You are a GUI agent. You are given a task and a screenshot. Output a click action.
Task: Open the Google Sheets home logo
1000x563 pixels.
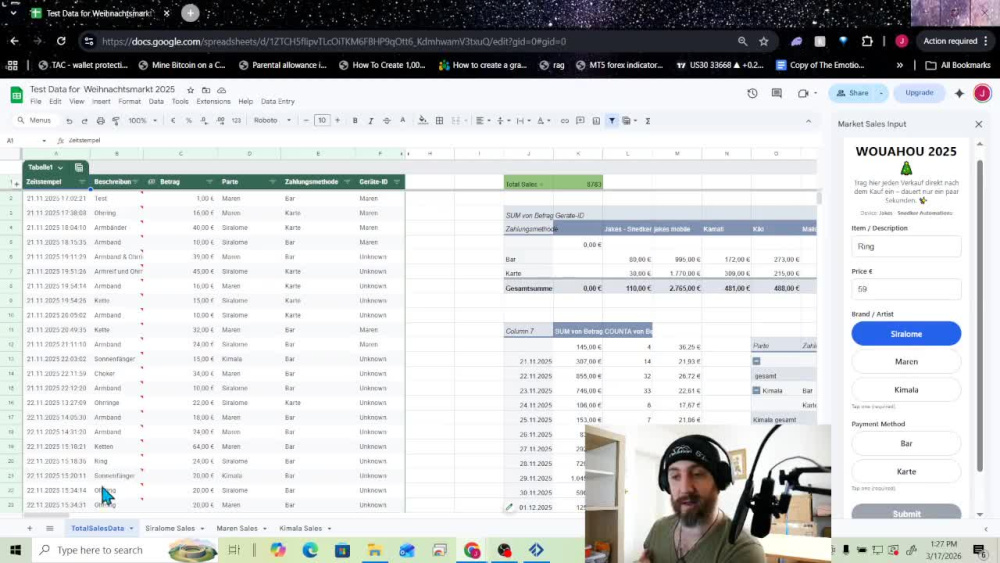tap(17, 95)
